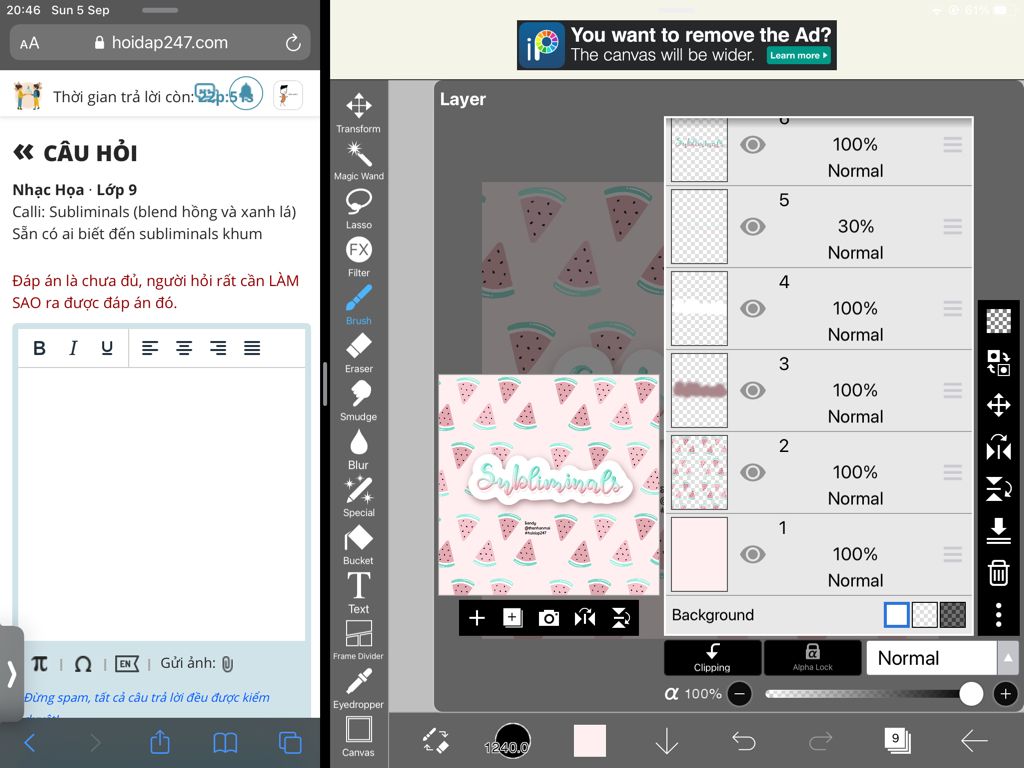Select white background option
Viewport: 1024px width, 768px height.
coord(897,615)
